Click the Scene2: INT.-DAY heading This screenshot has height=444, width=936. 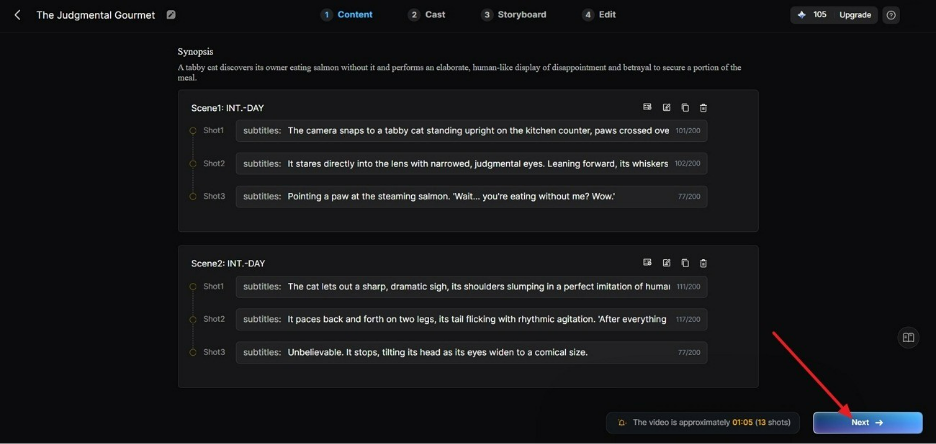click(x=228, y=263)
